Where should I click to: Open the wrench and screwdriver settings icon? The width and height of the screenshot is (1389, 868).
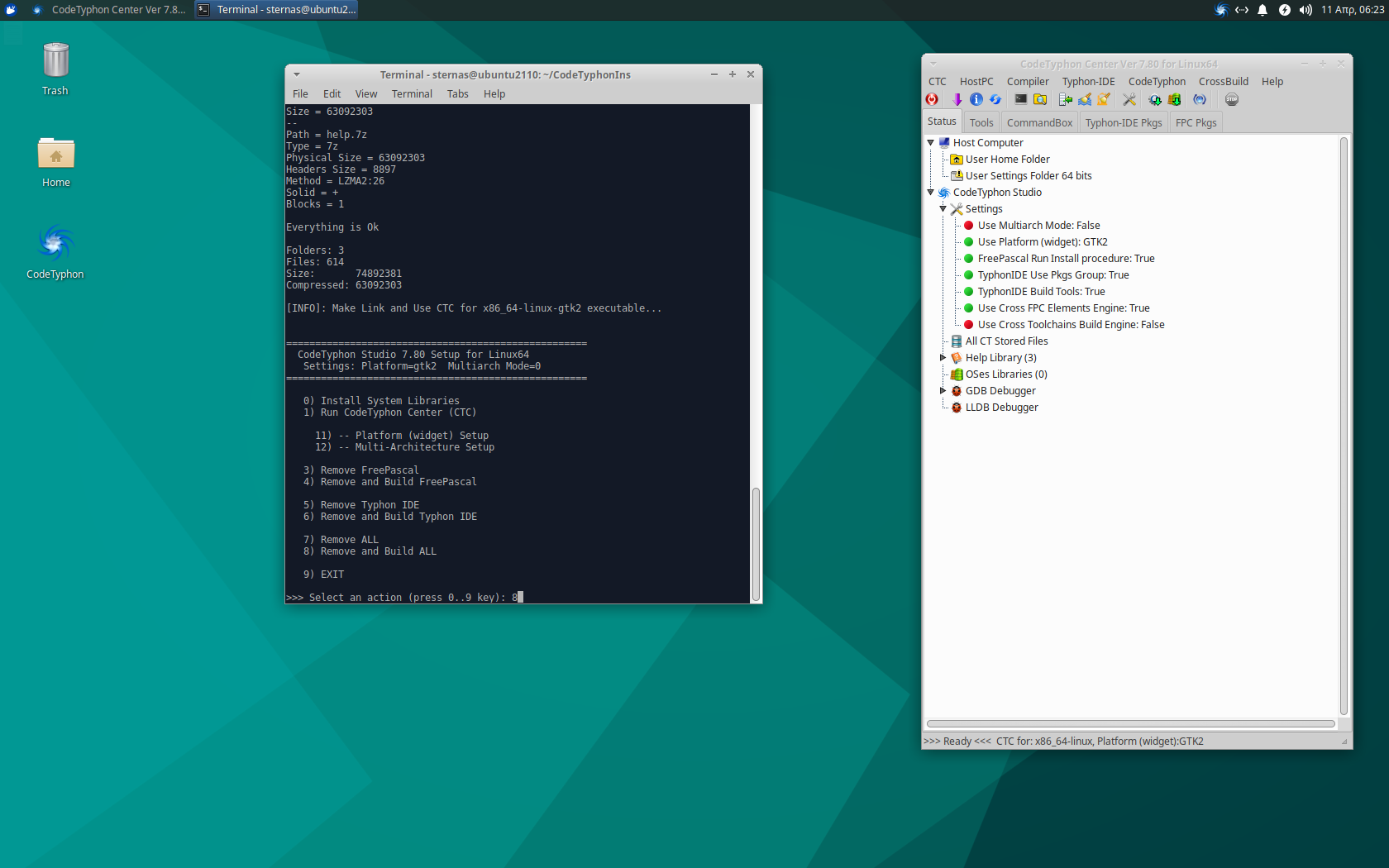point(1129,100)
